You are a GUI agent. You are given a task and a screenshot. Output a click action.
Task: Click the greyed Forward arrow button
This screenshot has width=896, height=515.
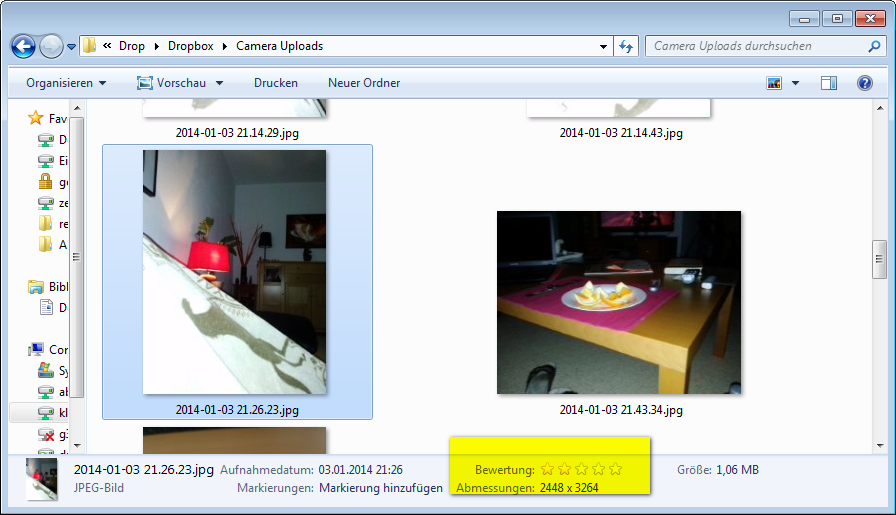point(51,46)
